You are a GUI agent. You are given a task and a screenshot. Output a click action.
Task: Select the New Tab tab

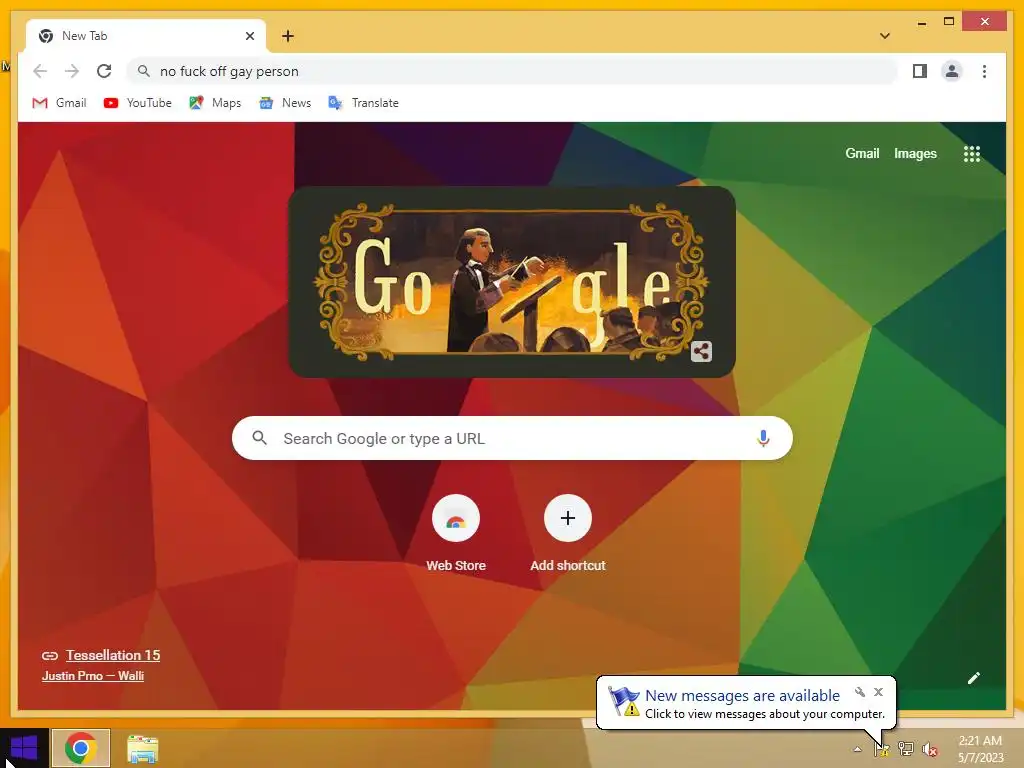coord(145,36)
